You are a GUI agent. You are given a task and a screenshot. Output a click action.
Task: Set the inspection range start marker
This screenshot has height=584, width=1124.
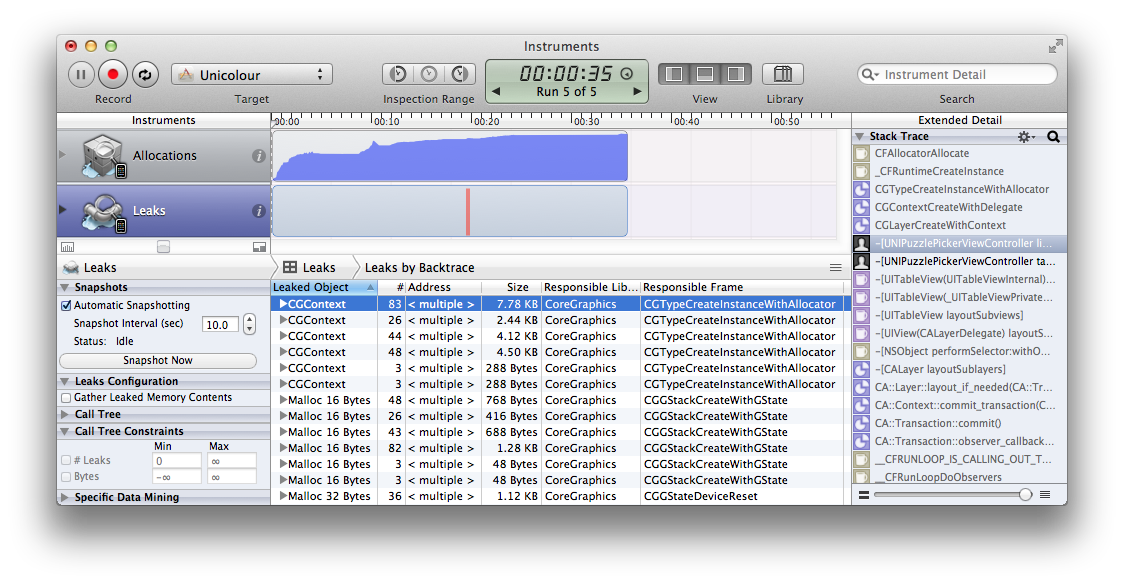click(398, 74)
